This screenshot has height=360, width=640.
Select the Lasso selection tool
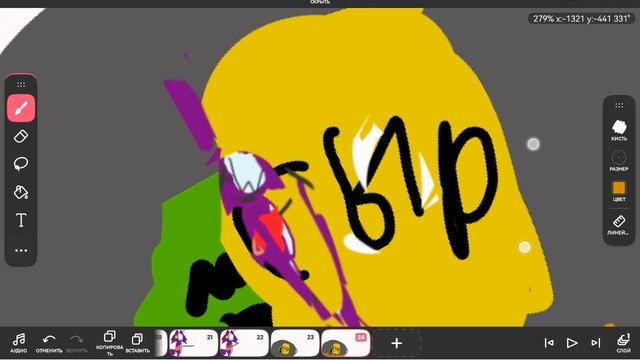pyautogui.click(x=21, y=164)
